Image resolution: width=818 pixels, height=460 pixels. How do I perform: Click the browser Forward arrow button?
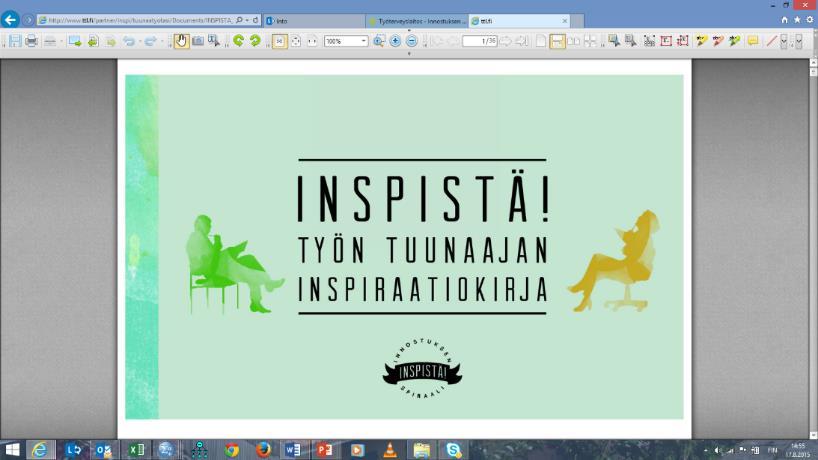(x=28, y=20)
